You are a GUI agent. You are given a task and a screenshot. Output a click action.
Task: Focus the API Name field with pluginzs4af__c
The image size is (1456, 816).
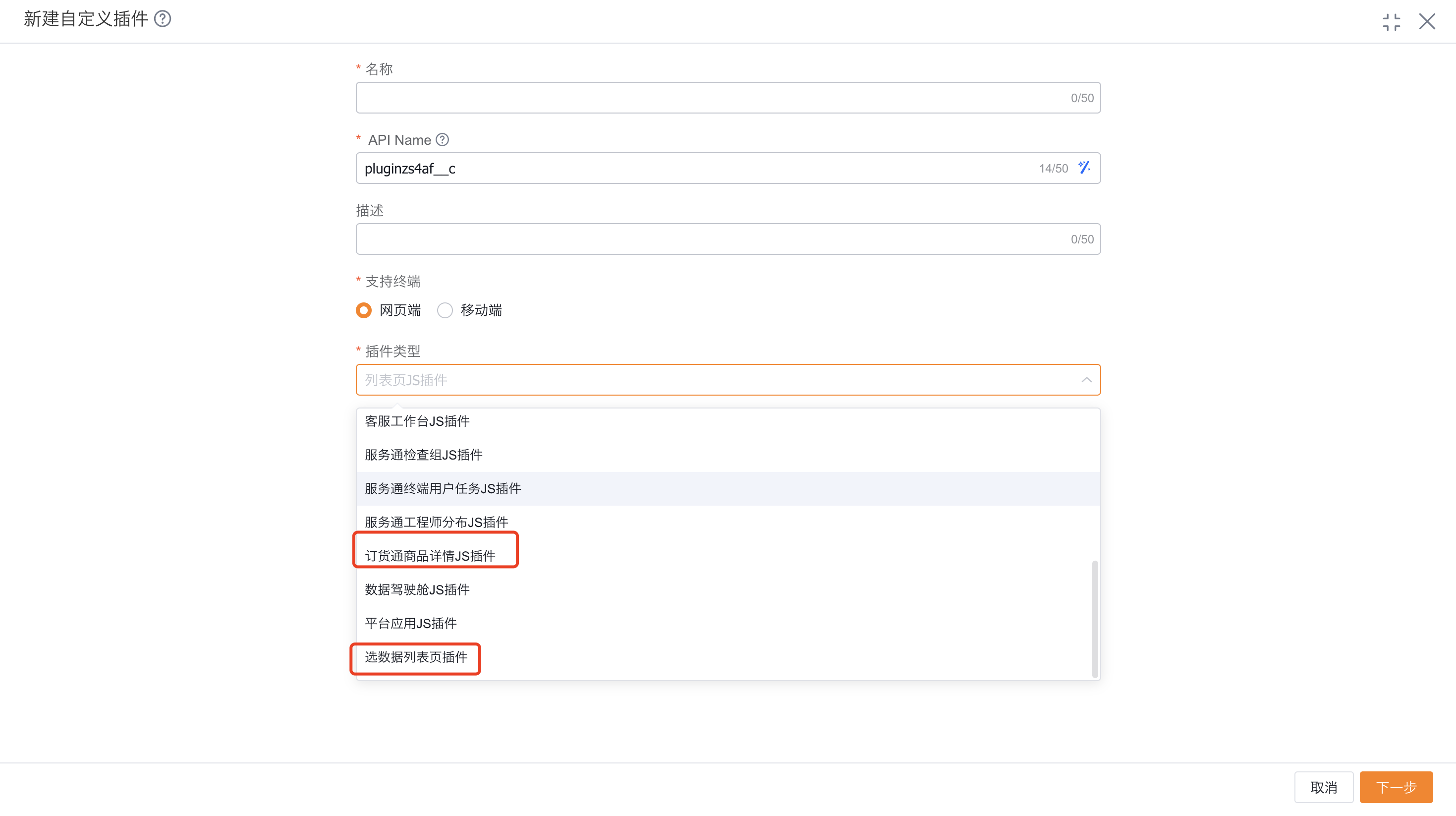728,169
